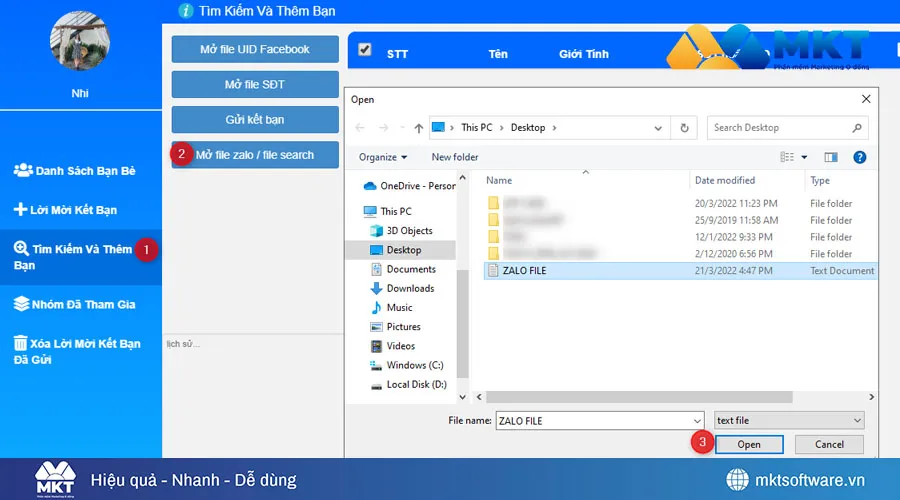Select Pictures in navigation tree
The width and height of the screenshot is (900, 500).
(x=396, y=327)
